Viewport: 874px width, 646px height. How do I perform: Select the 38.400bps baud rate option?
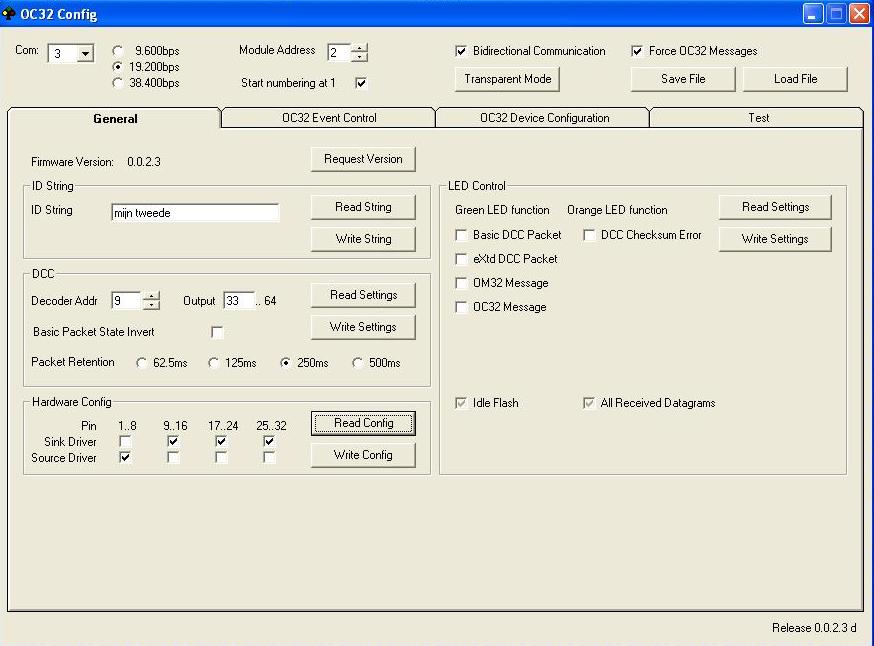[x=120, y=84]
